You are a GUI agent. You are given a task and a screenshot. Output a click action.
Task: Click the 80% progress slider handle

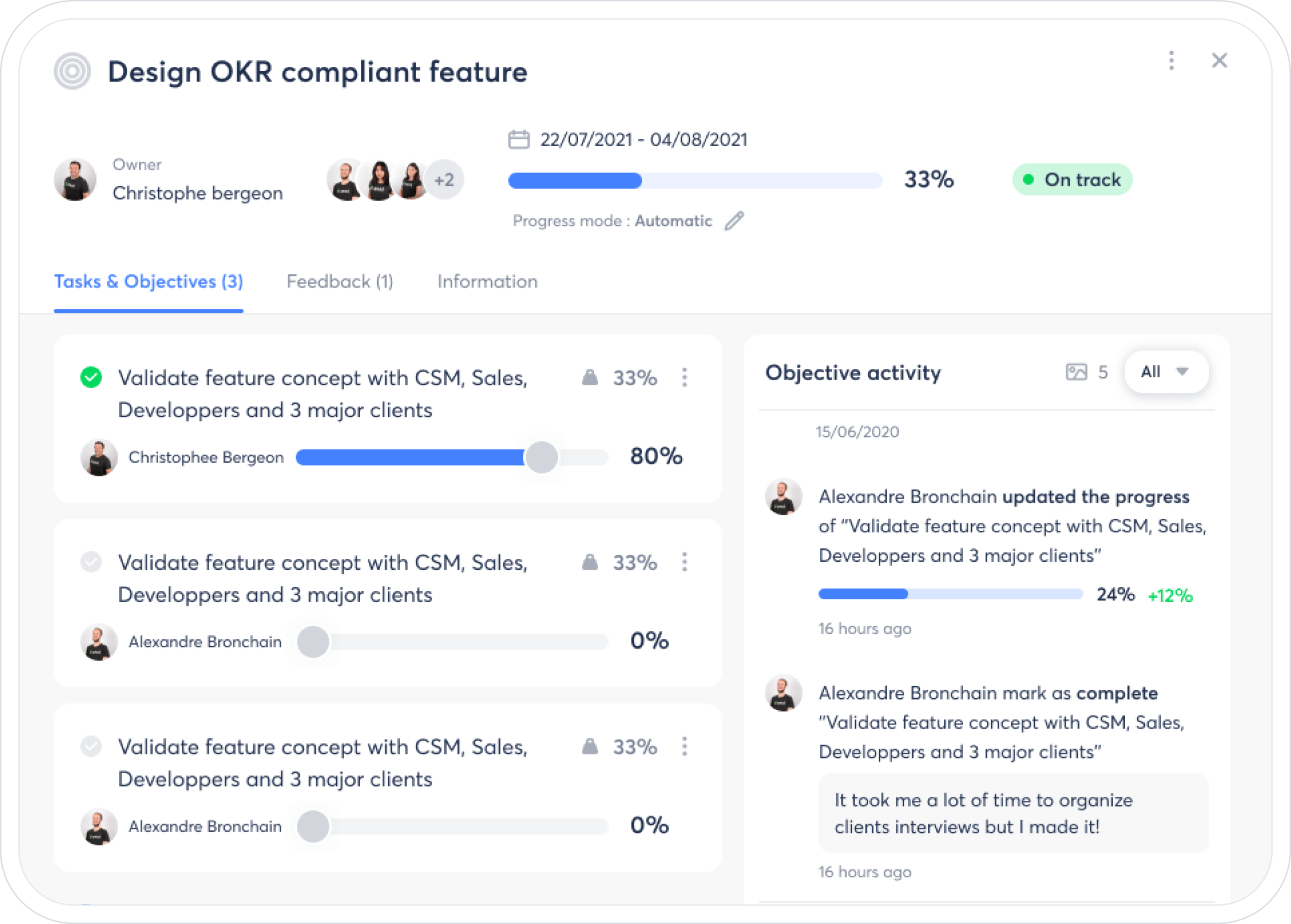pos(541,457)
